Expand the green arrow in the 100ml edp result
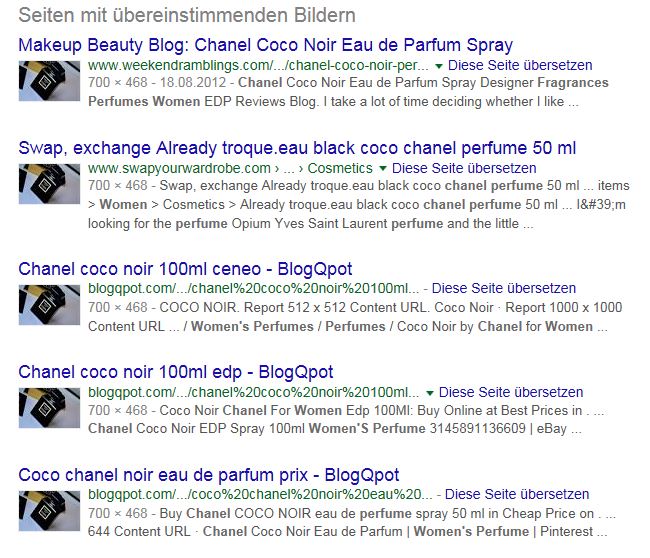This screenshot has width=650, height=558. pos(429,393)
